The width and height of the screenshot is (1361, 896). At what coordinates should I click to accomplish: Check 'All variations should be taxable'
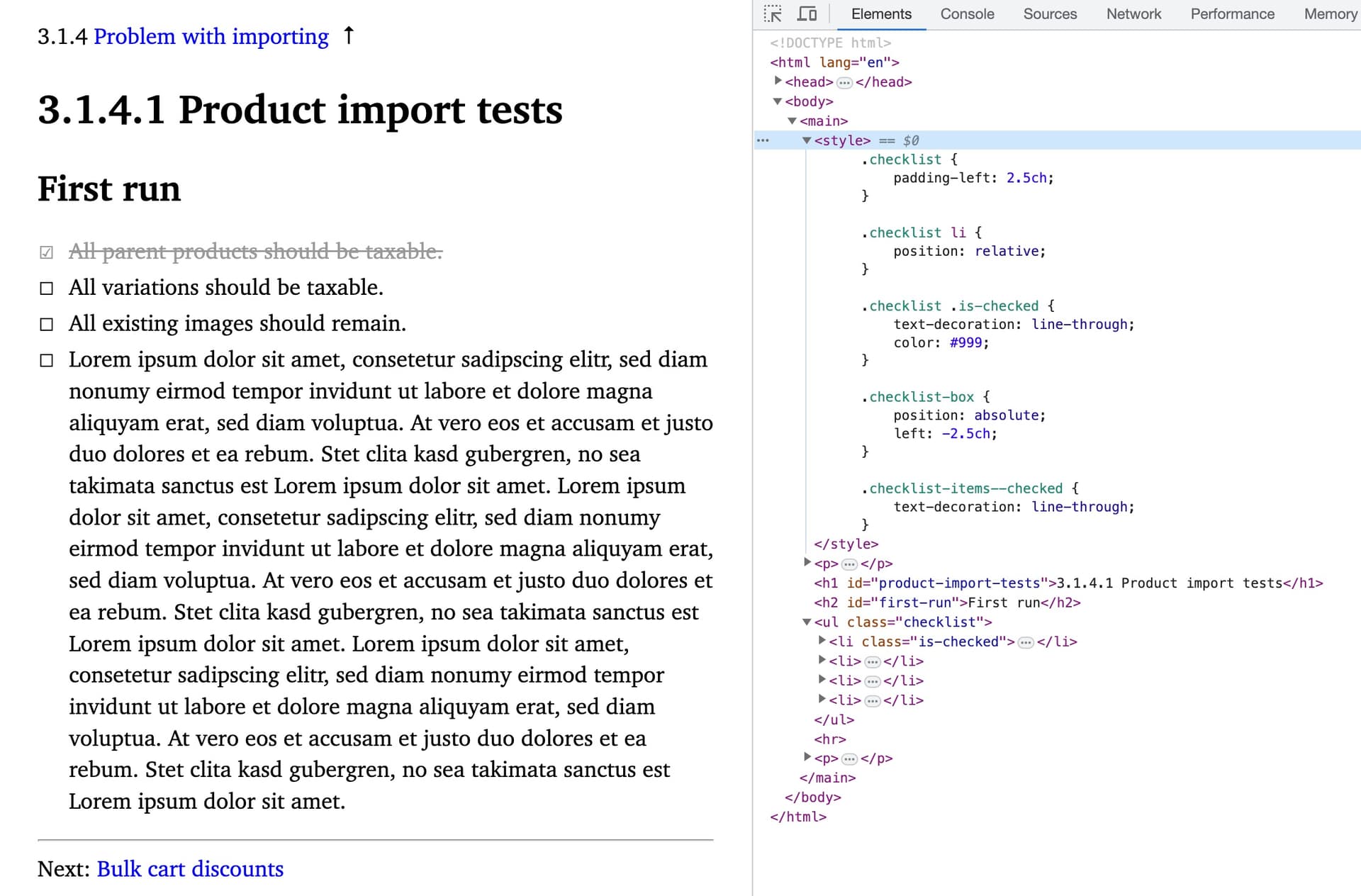click(47, 289)
